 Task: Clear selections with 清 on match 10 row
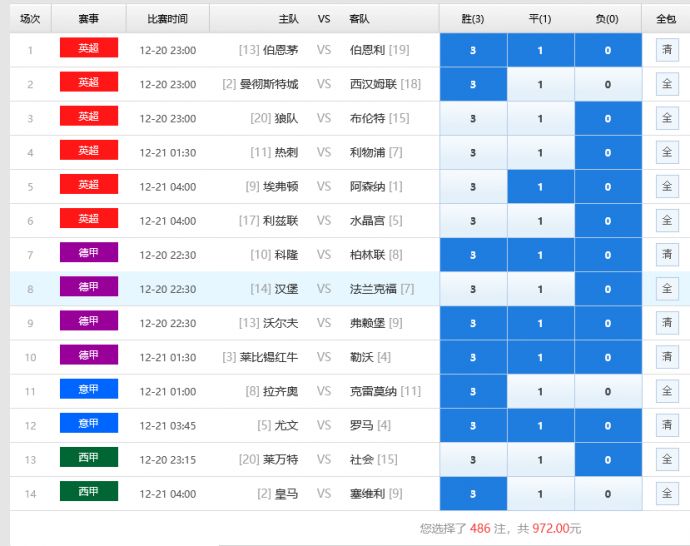coord(667,357)
